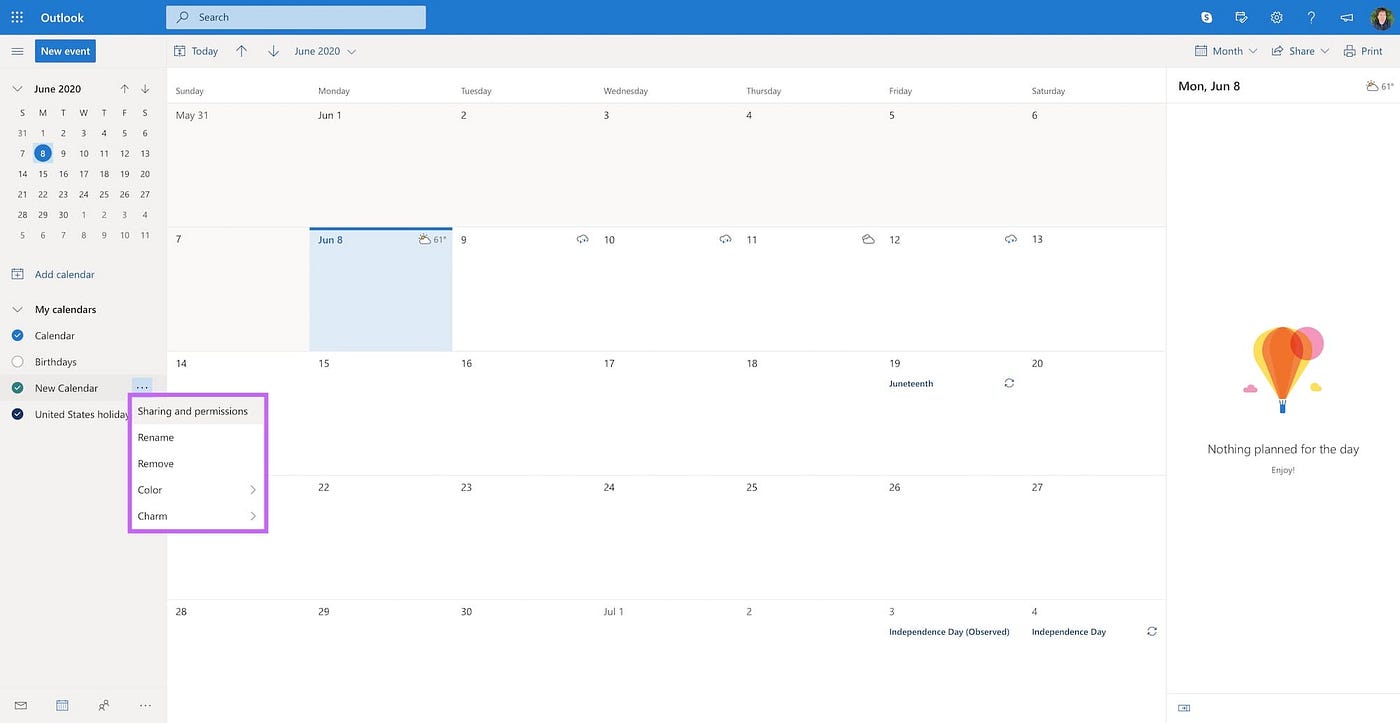The image size is (1400, 723).
Task: Expand the Charm submenu
Action: [x=198, y=516]
